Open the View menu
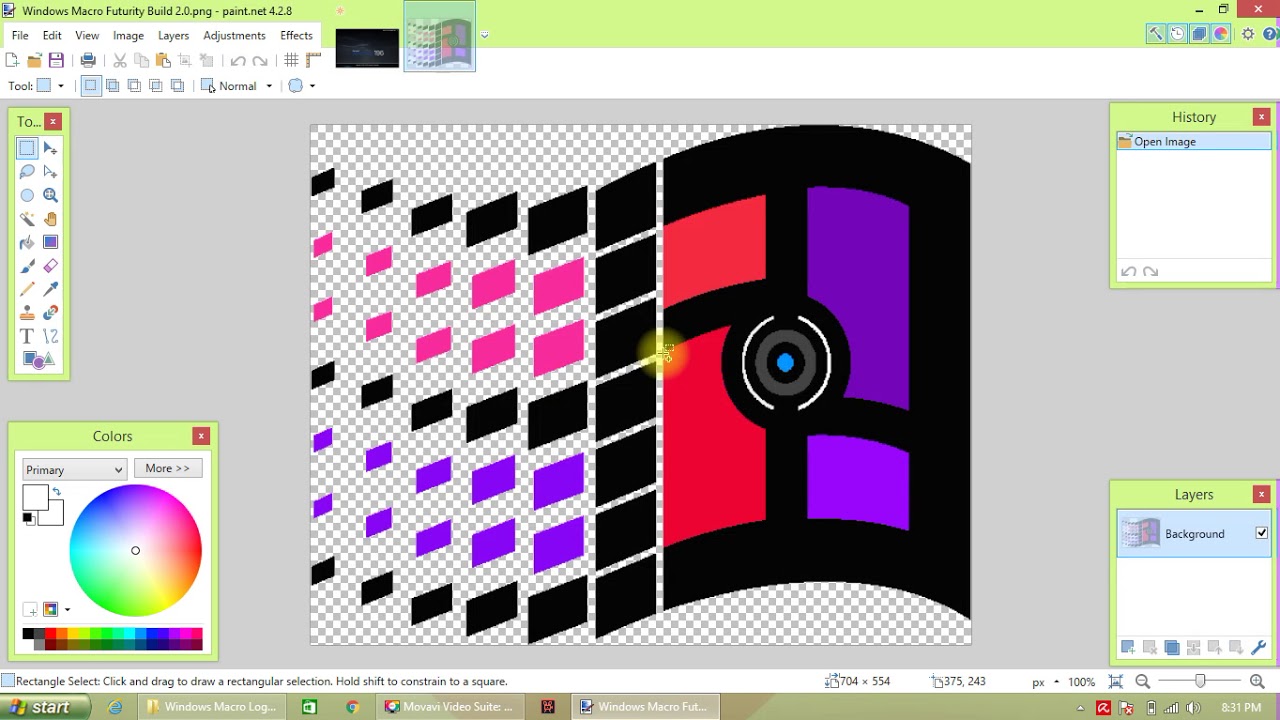This screenshot has width=1280, height=720. point(87,35)
